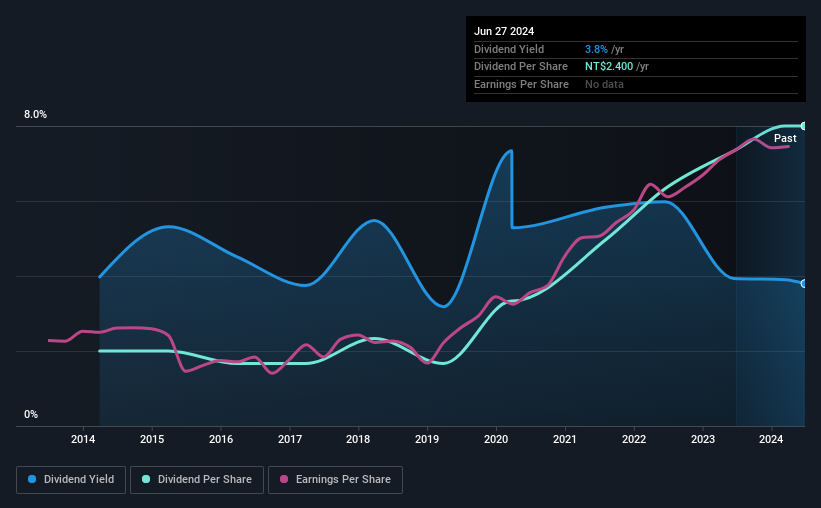This screenshot has height=508, width=821.
Task: Click the Past label on chart
Action: point(785,138)
